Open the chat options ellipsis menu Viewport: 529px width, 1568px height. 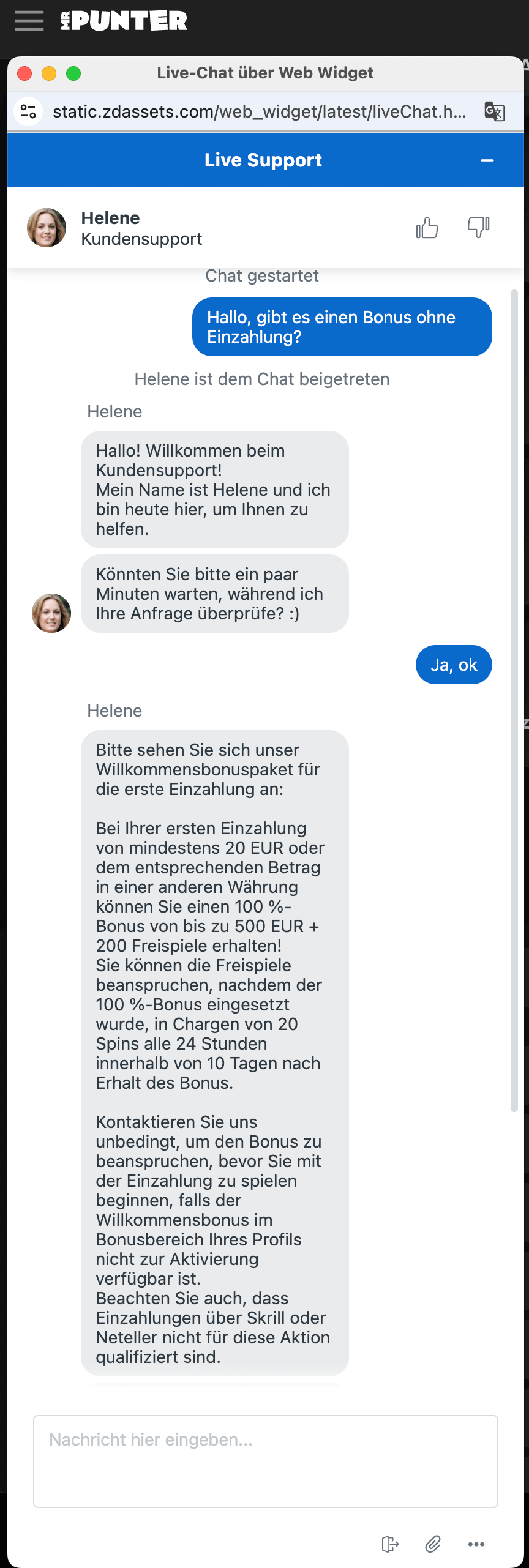[x=476, y=1544]
